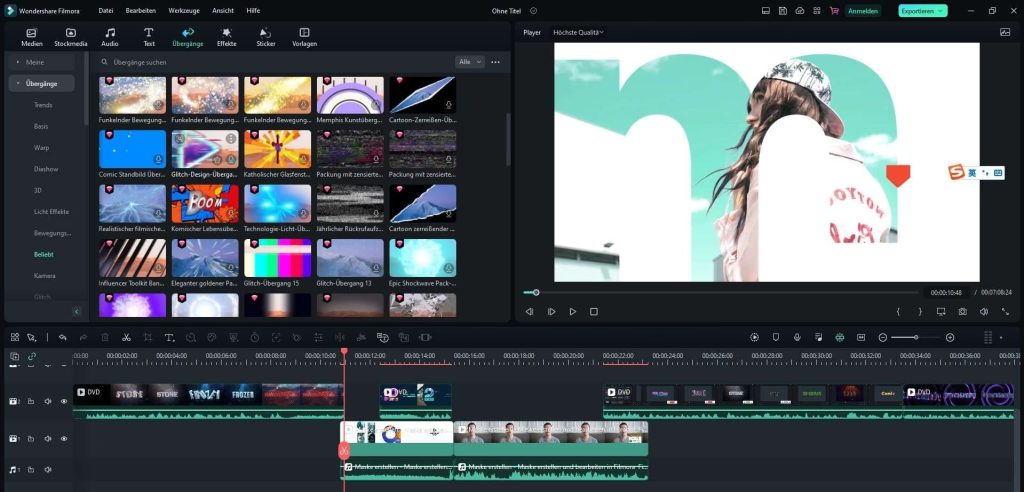This screenshot has width=1024, height=492.
Task: Select the Licht Effekte subcategory
Action: (x=51, y=212)
